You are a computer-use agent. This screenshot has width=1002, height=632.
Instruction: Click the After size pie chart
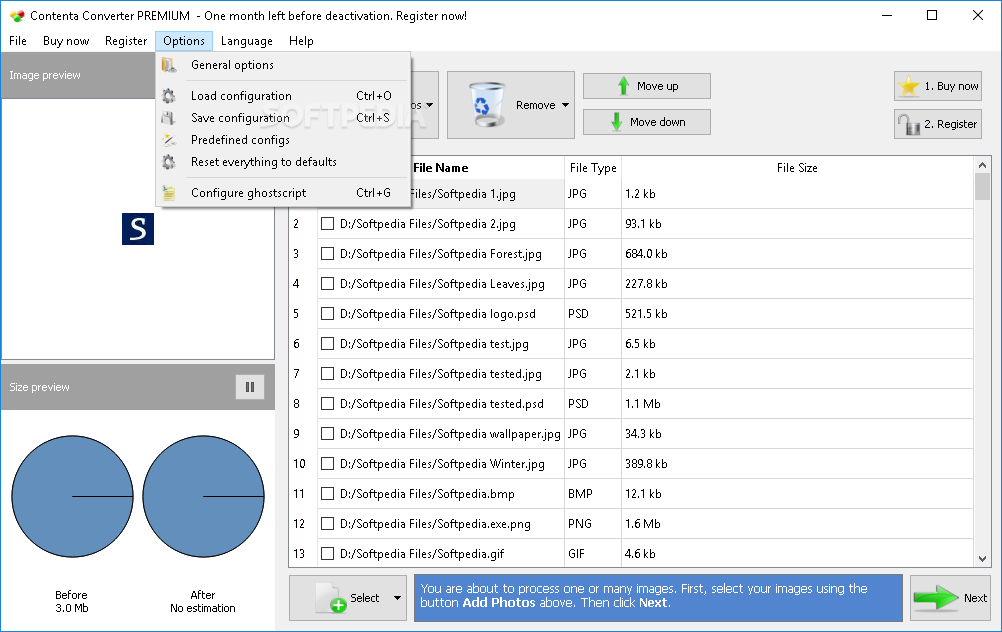(x=203, y=497)
